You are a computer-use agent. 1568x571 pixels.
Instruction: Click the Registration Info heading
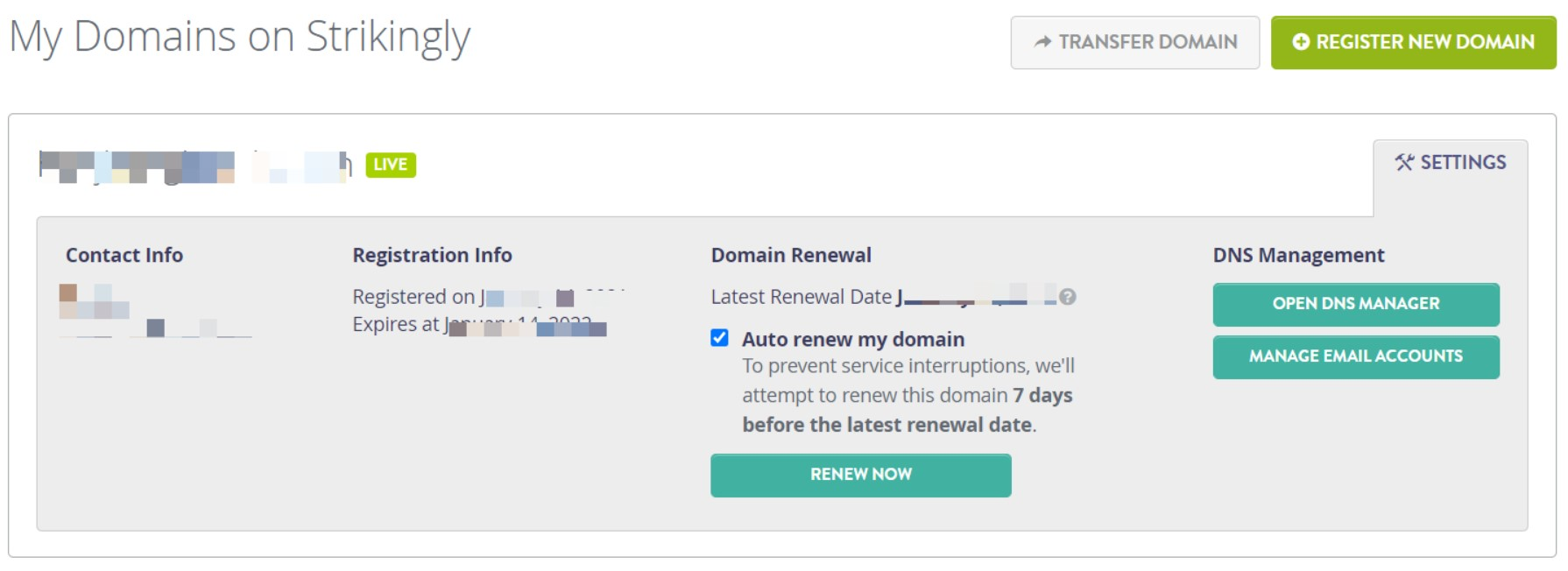[431, 255]
